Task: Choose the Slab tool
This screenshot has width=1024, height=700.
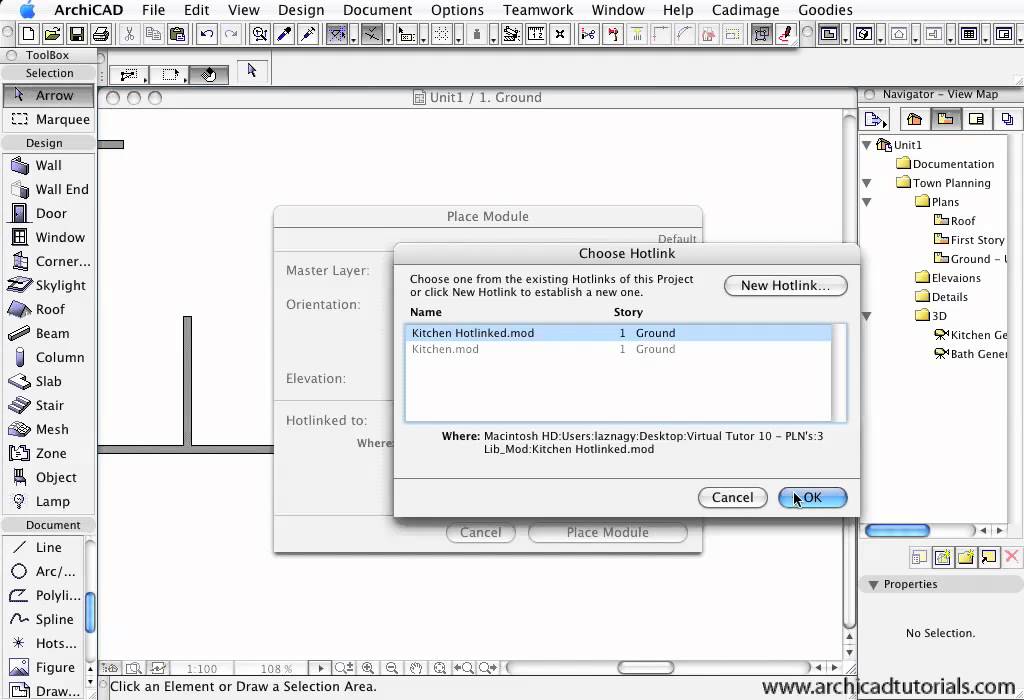Action: 48,381
